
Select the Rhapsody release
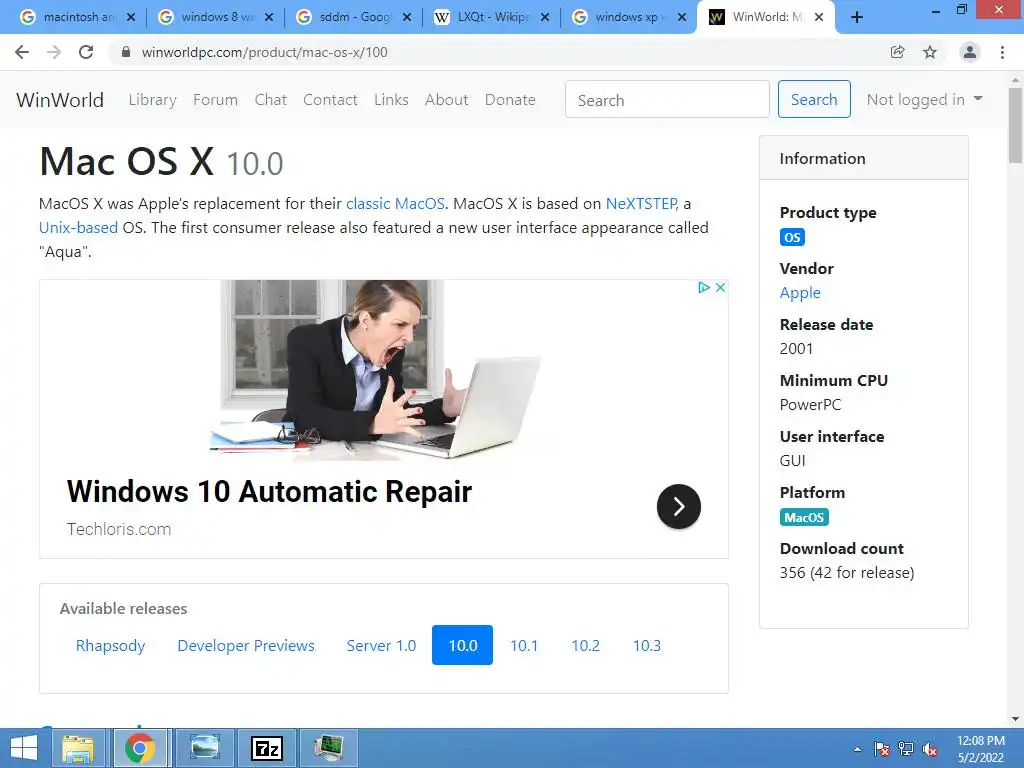[110, 645]
